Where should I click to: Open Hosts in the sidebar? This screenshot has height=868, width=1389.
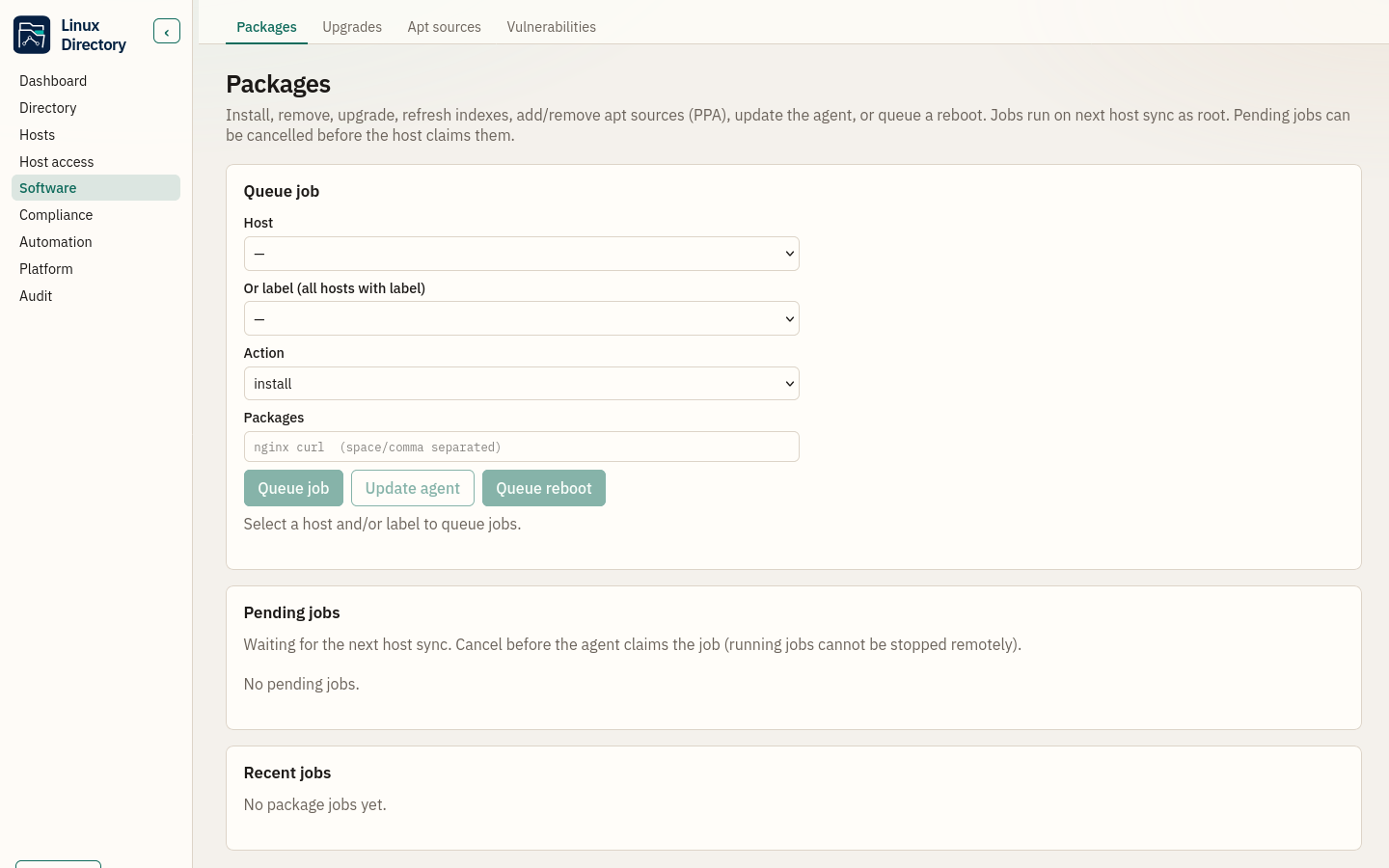[x=95, y=135]
